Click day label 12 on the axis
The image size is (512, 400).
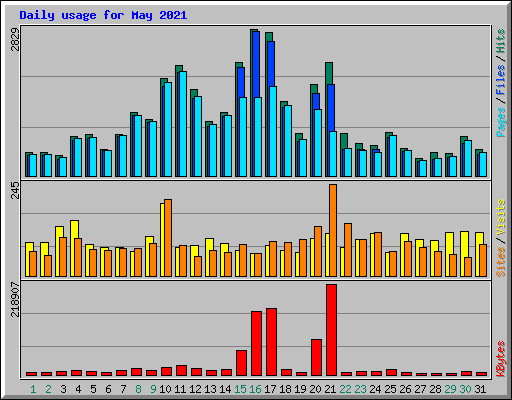click(195, 389)
